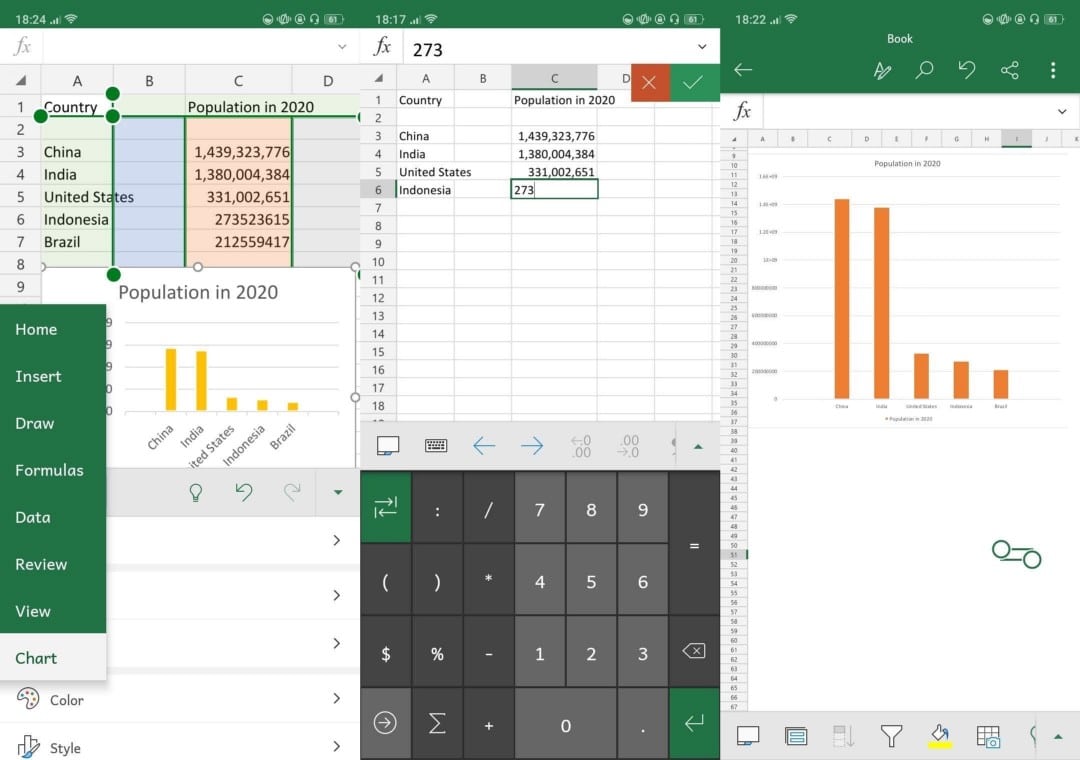Image resolution: width=1080 pixels, height=760 pixels.
Task: Tap the share icon
Action: (x=1010, y=70)
